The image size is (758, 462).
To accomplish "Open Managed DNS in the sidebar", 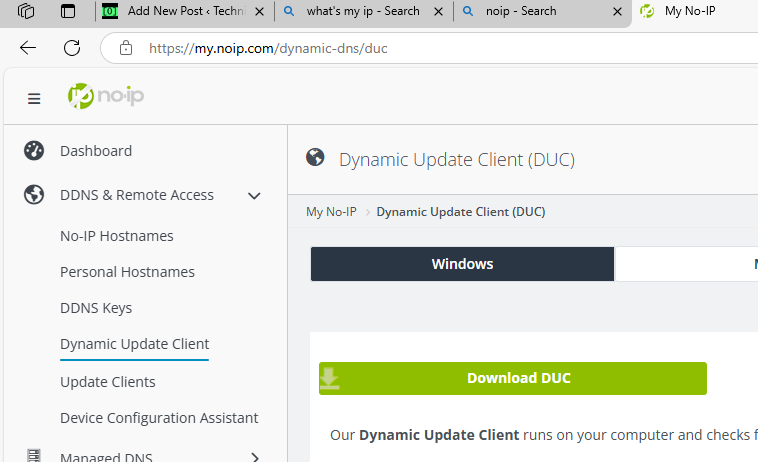I will [106, 456].
